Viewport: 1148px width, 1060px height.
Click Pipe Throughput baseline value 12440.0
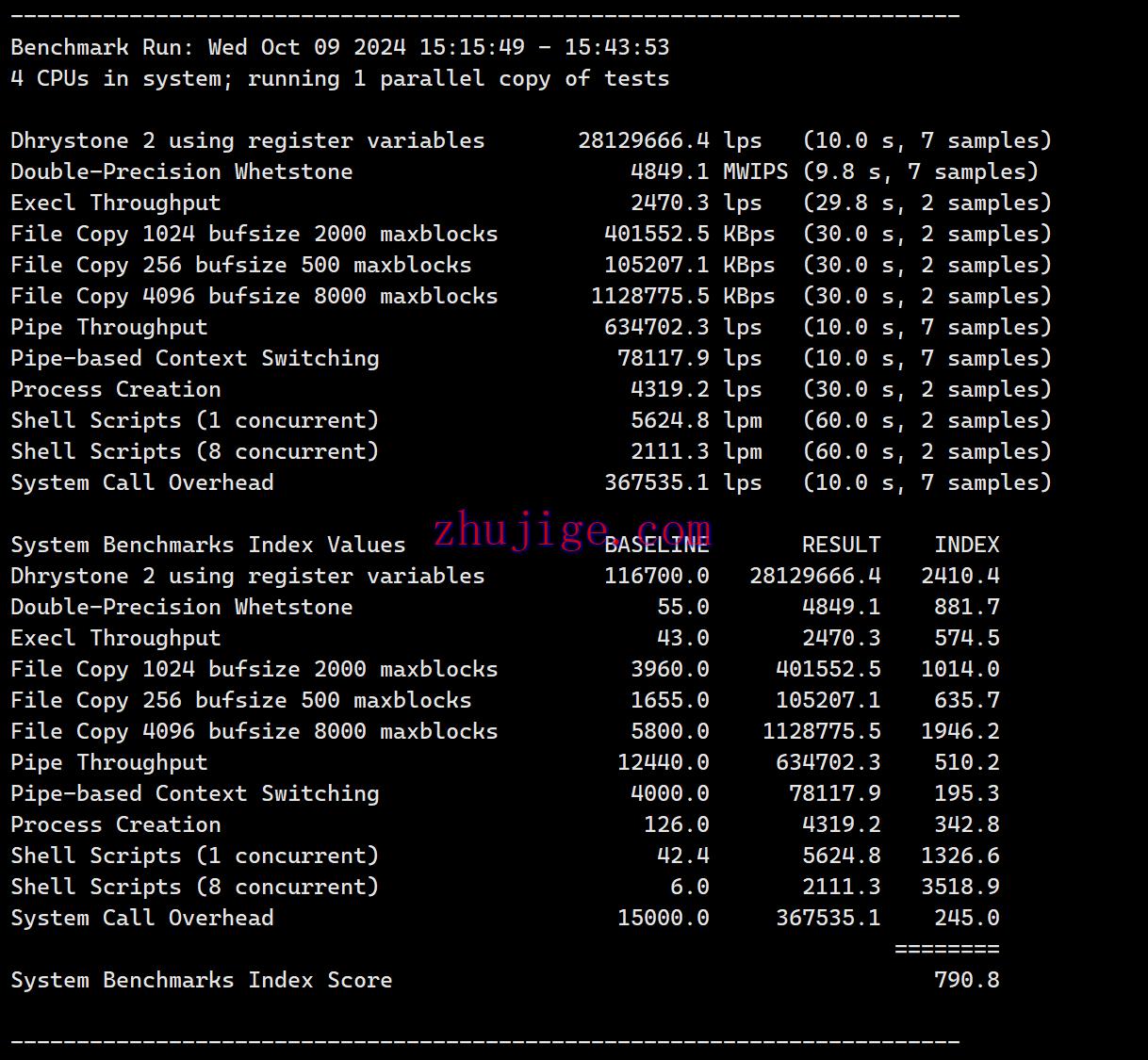[x=663, y=762]
